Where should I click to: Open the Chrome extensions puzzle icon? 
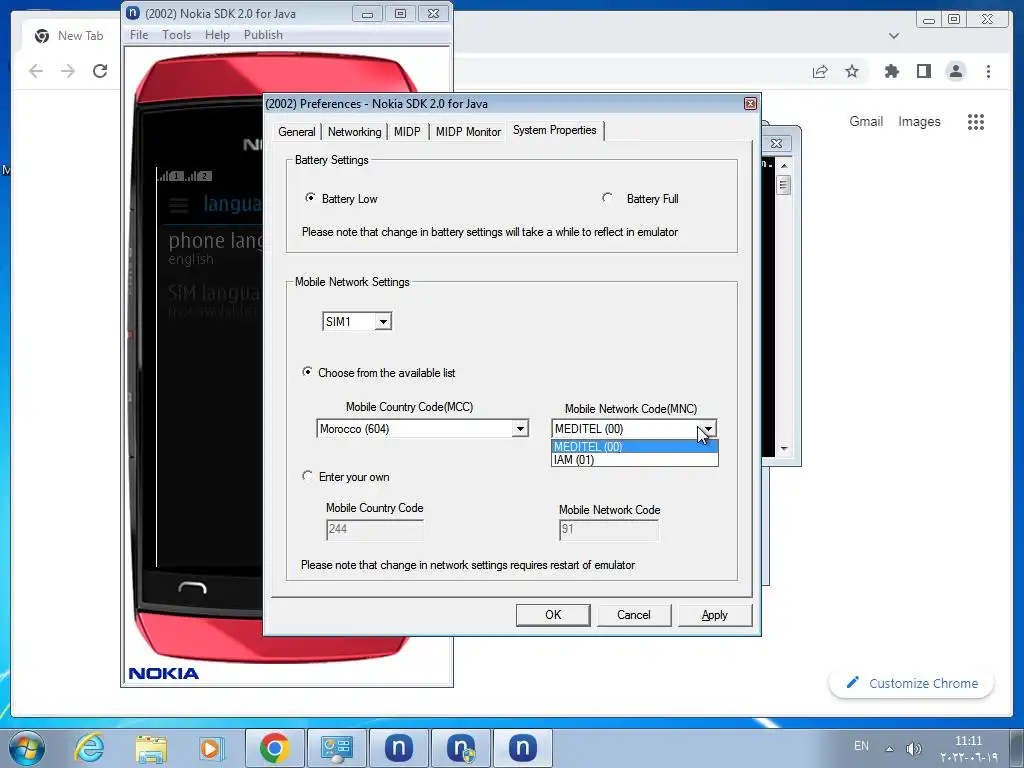[891, 71]
